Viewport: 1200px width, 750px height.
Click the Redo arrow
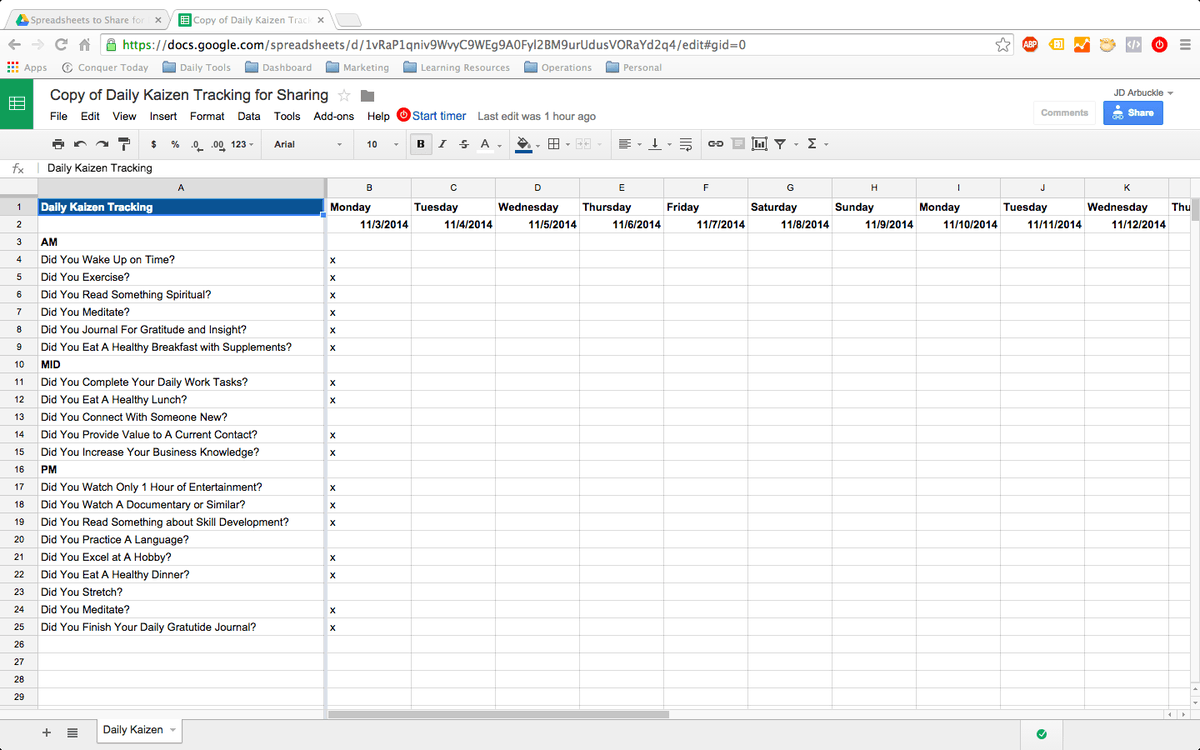click(102, 144)
